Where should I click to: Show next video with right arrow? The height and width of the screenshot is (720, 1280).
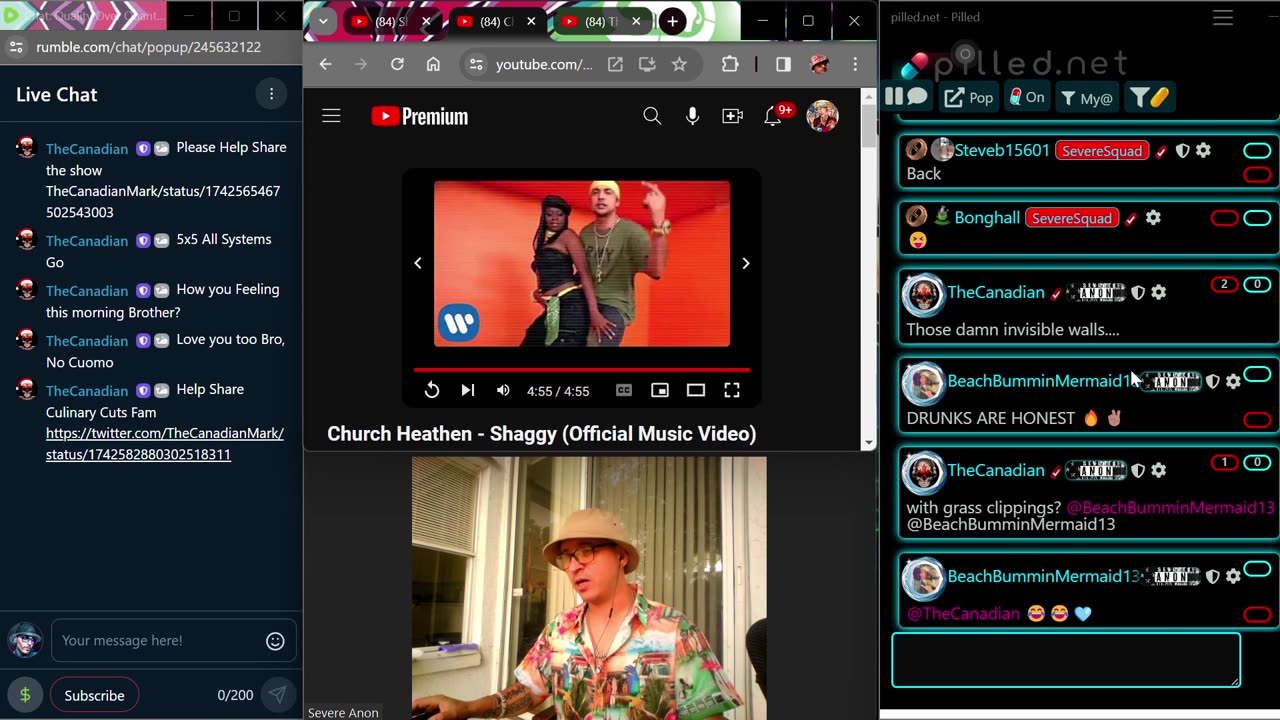point(745,263)
